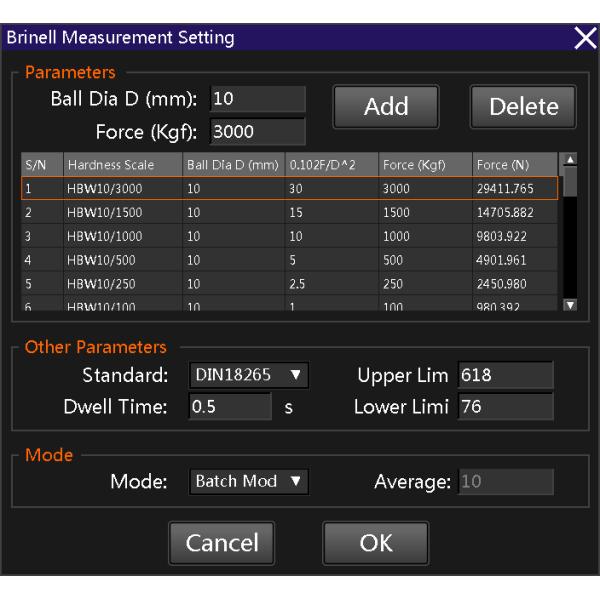This screenshot has width=600, height=600.
Task: Click the Dwell Time input field
Action: coord(229,408)
